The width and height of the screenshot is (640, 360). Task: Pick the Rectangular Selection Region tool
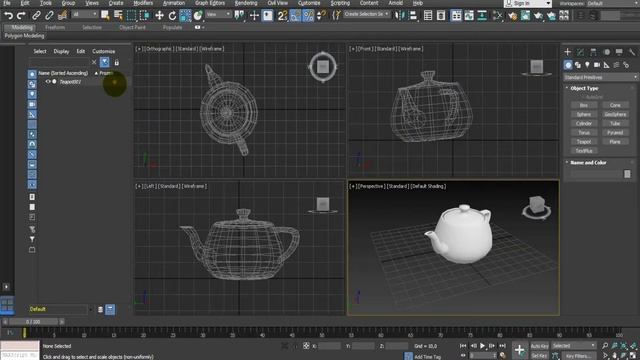pos(131,16)
